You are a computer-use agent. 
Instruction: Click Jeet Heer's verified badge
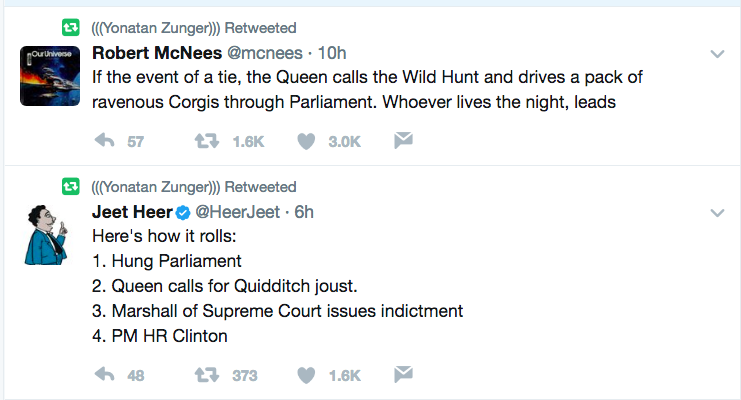[x=183, y=213]
